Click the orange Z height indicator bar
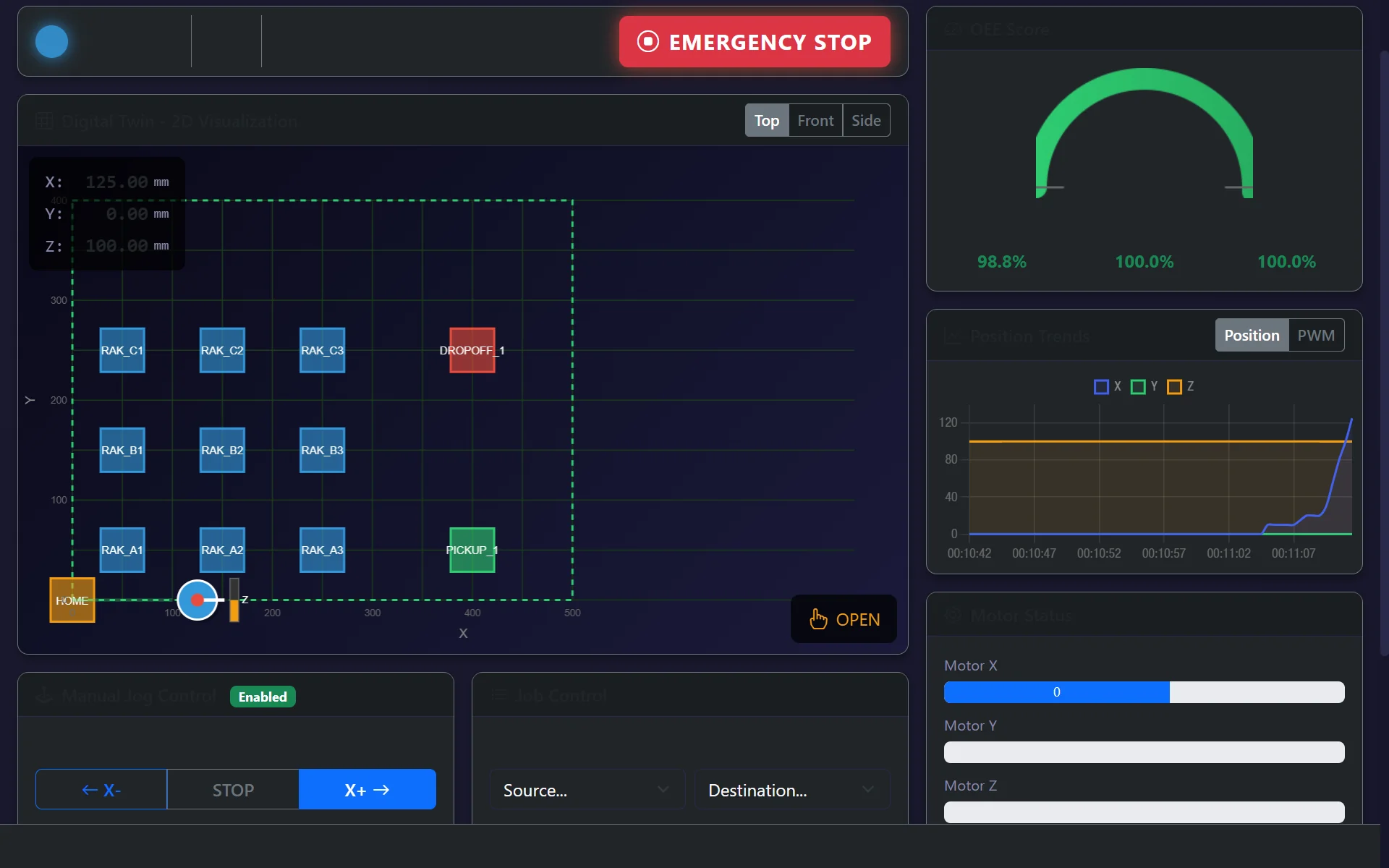Screen dimensions: 1389x868 (x=234, y=600)
